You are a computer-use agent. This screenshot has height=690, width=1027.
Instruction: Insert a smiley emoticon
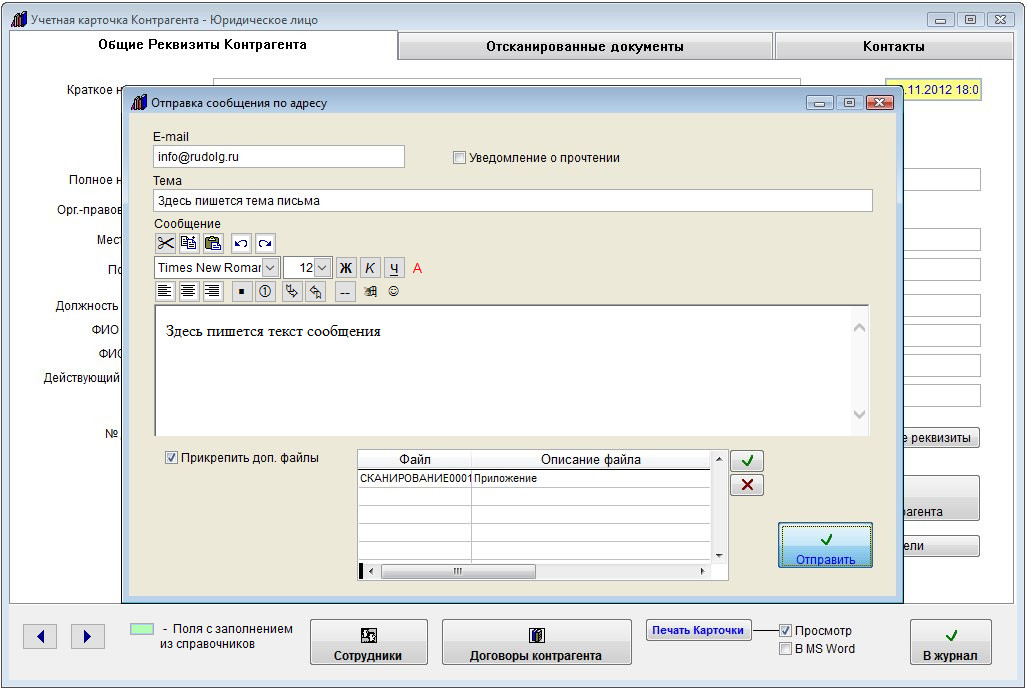(393, 292)
